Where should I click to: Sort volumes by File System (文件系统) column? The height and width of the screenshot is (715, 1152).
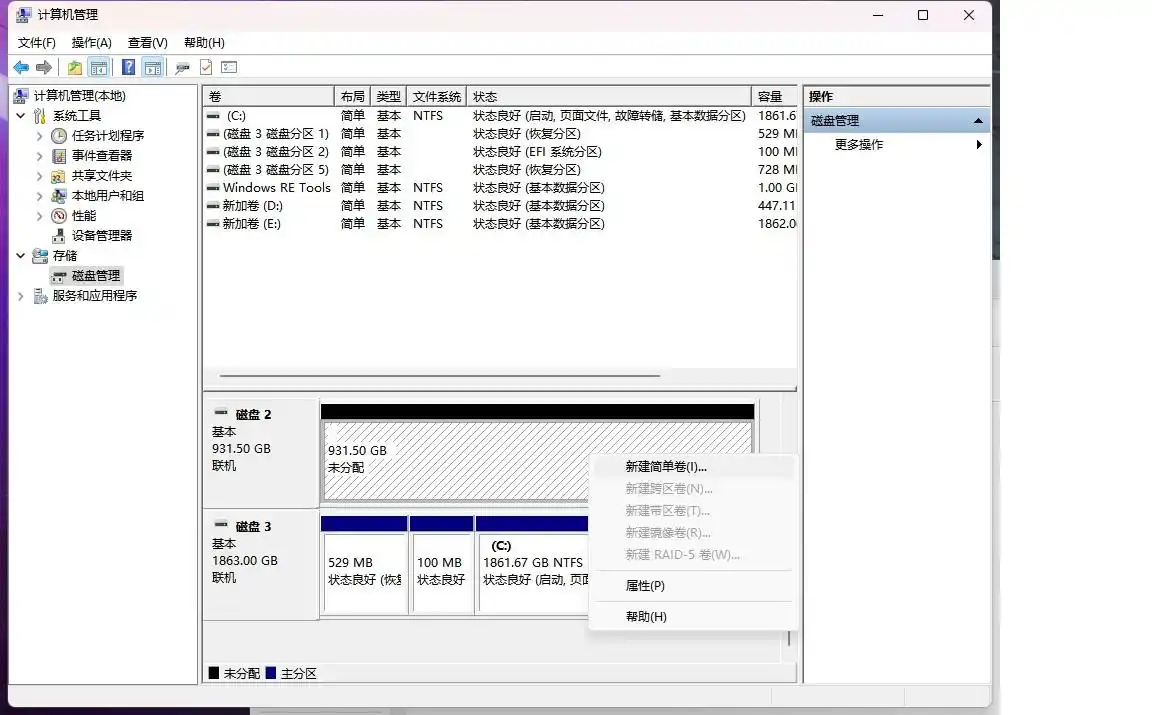coord(436,97)
